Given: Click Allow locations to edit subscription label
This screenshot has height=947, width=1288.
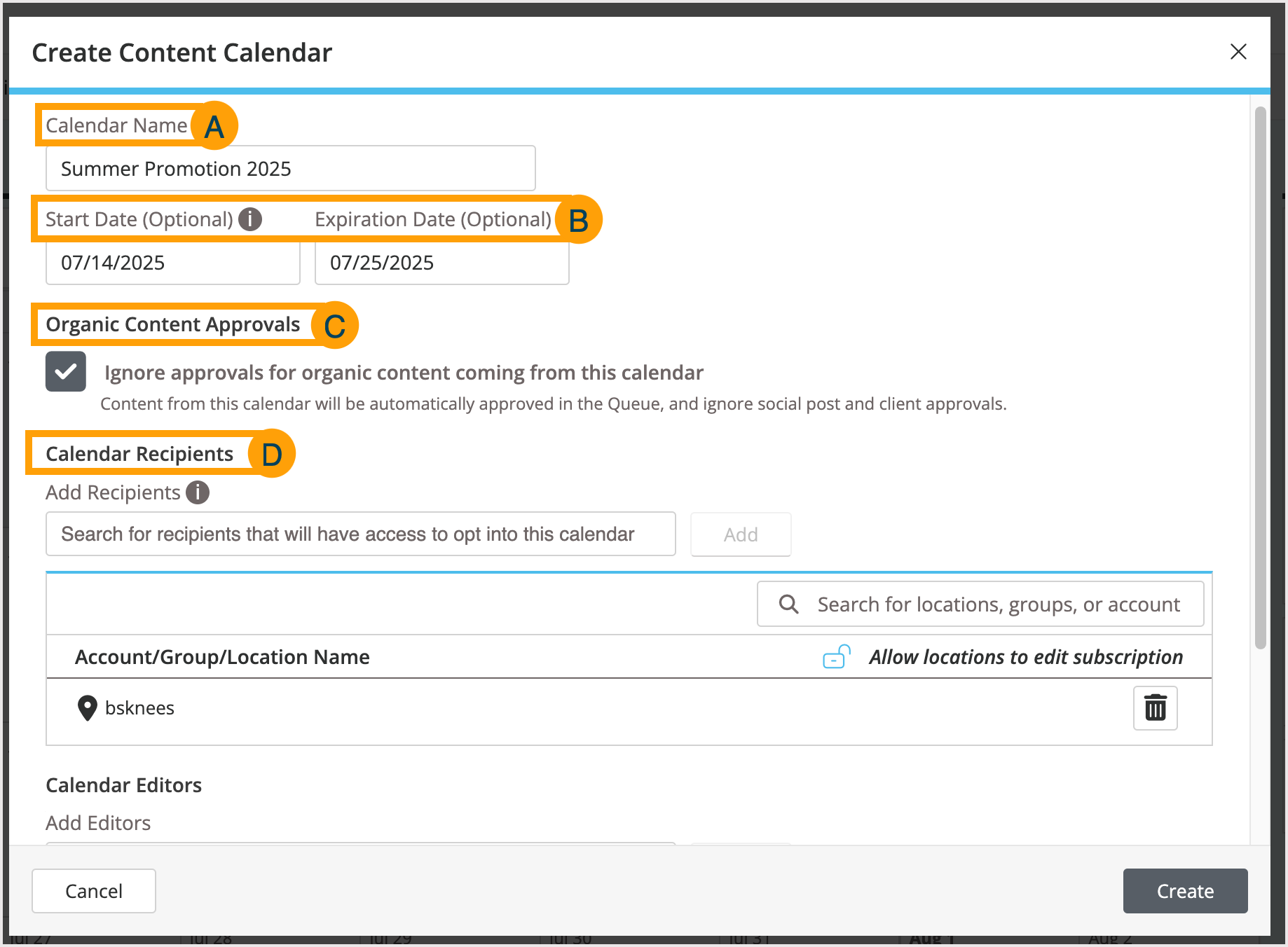Looking at the screenshot, I should coord(1026,657).
